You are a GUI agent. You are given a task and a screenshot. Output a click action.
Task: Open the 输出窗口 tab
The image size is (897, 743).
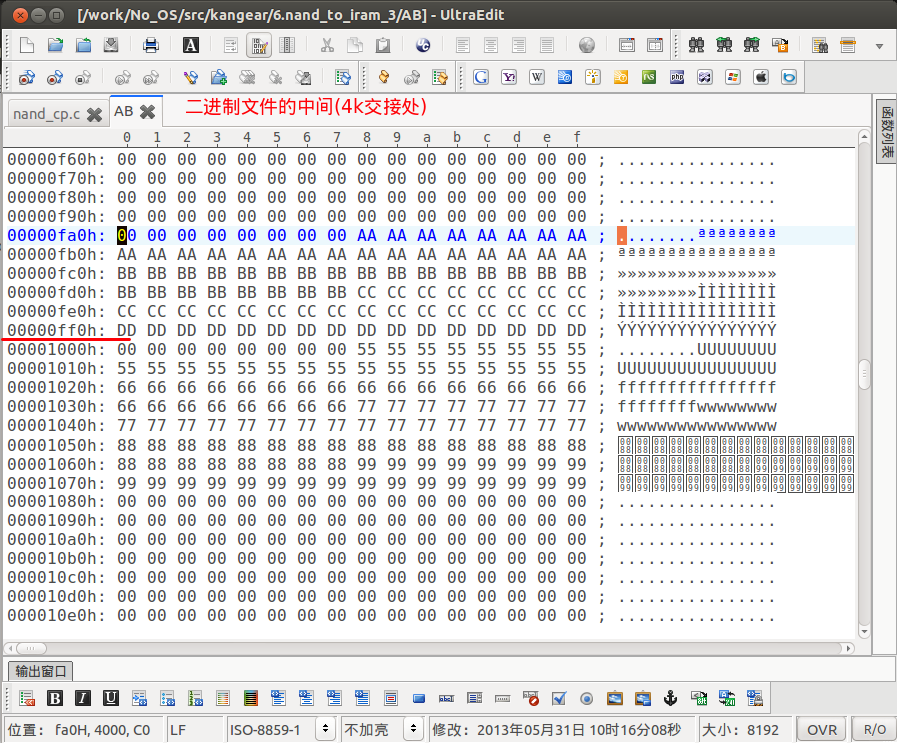click(x=41, y=671)
